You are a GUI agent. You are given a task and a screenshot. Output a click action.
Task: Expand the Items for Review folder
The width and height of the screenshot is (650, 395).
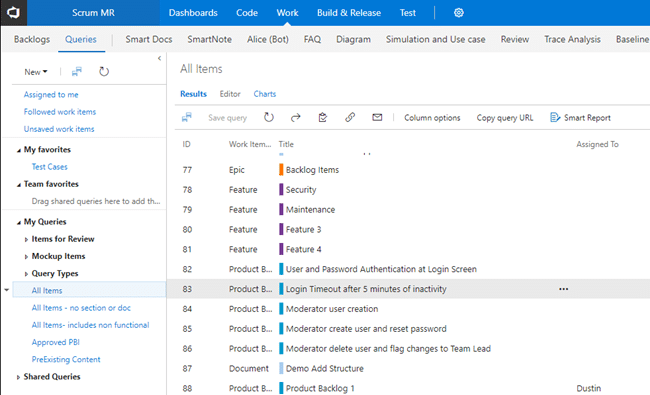[26, 240]
